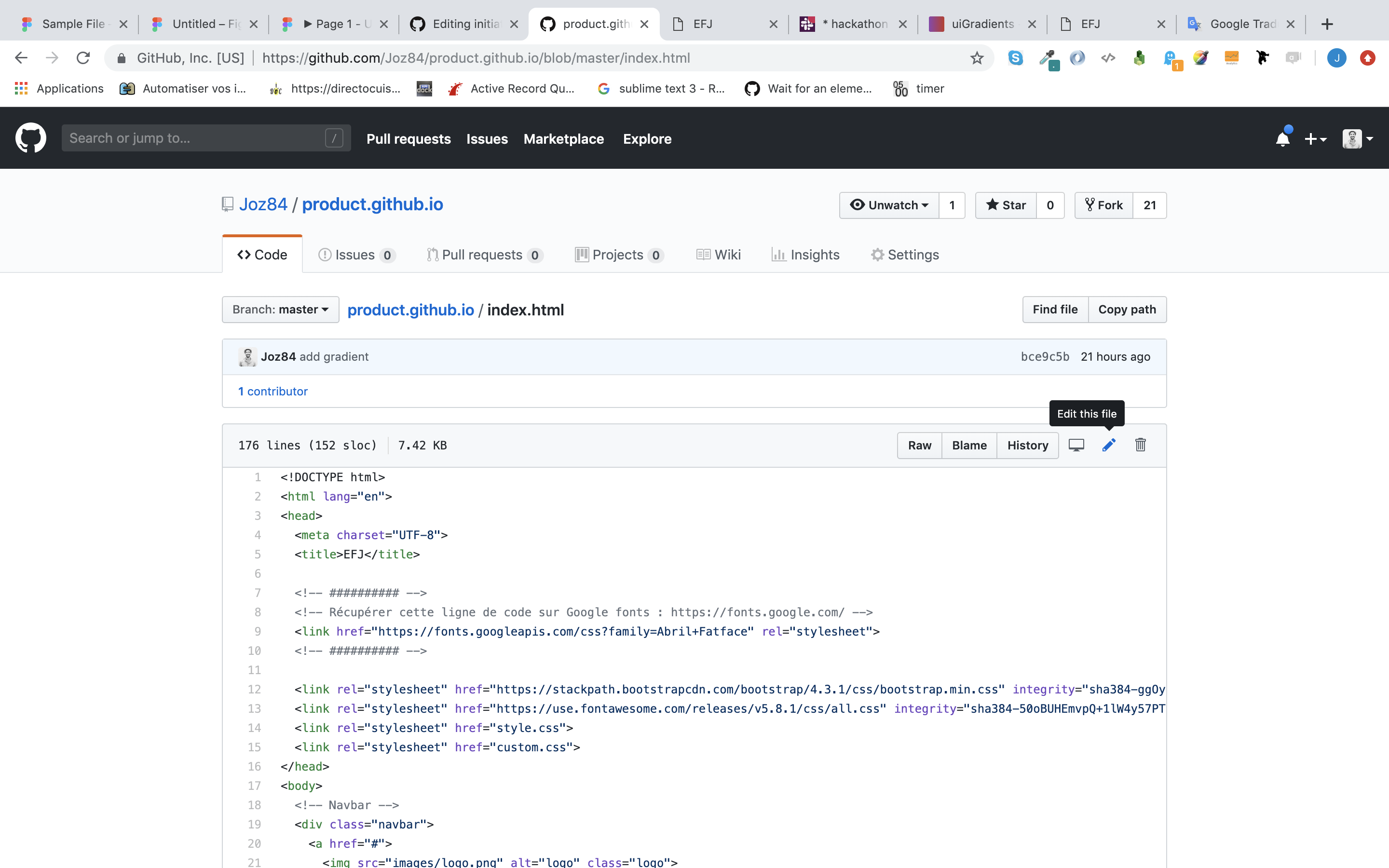Click the 1 contributor link
Screen dimensions: 1389x868
point(272,391)
